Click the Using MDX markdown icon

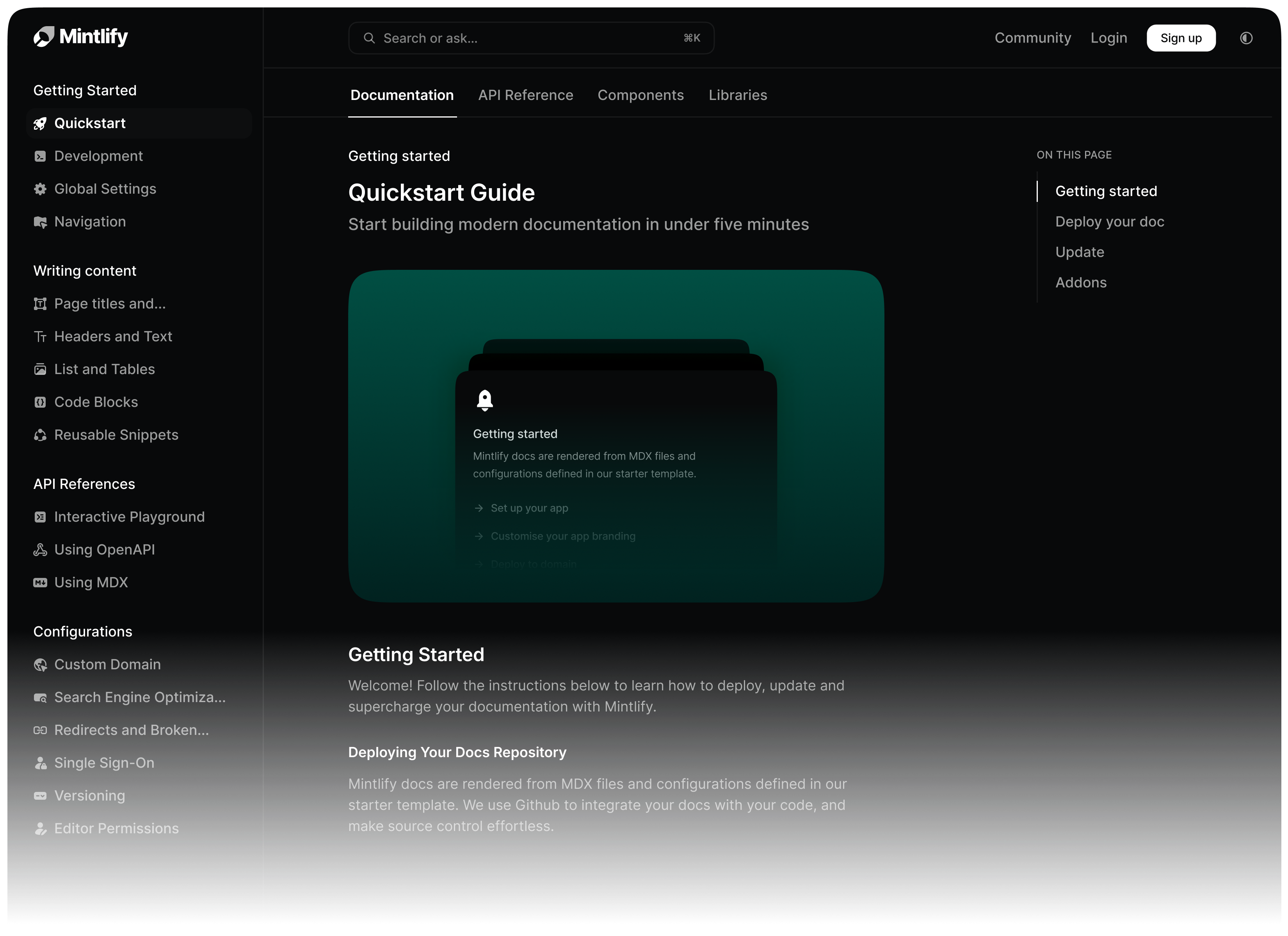pyautogui.click(x=40, y=583)
